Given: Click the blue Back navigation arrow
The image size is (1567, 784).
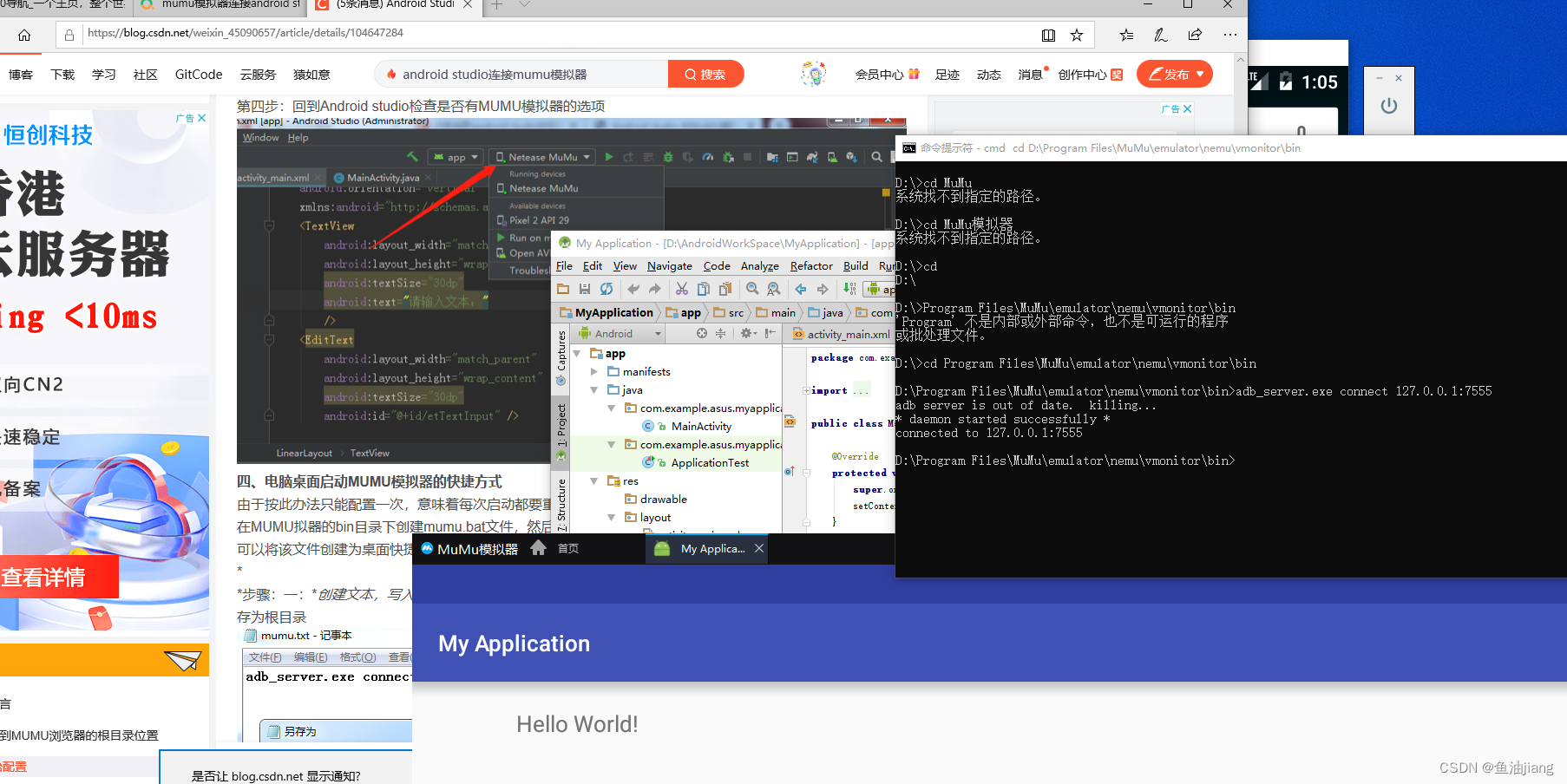Looking at the screenshot, I should pyautogui.click(x=801, y=289).
